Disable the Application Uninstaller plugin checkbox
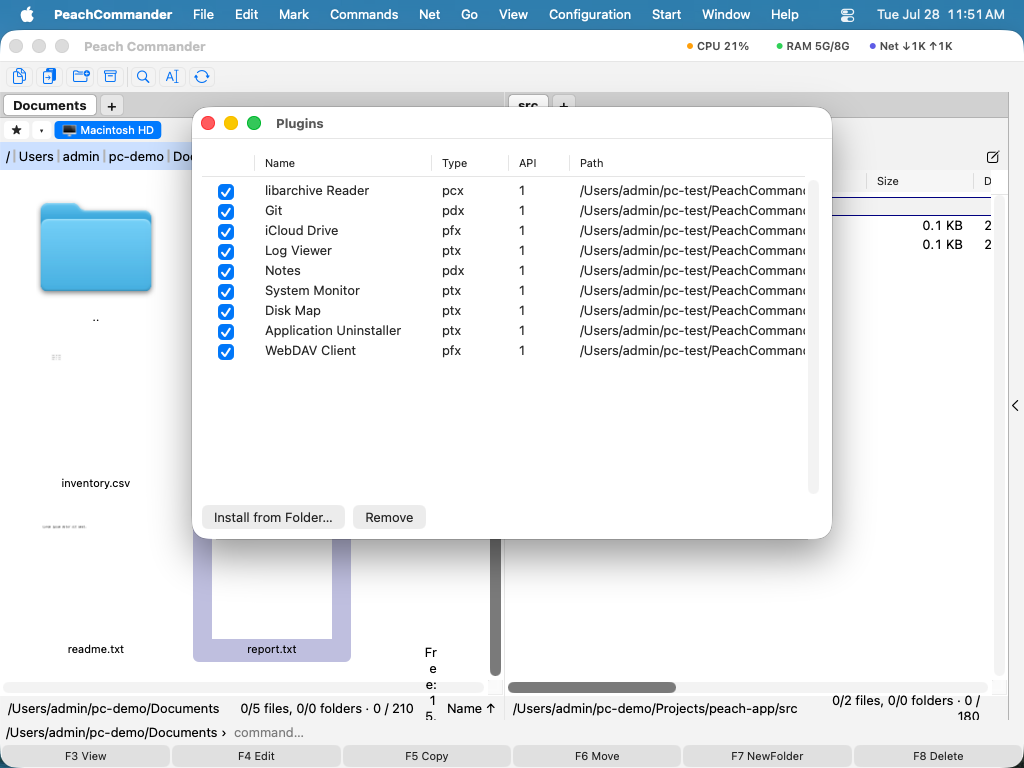1024x768 pixels. [226, 332]
